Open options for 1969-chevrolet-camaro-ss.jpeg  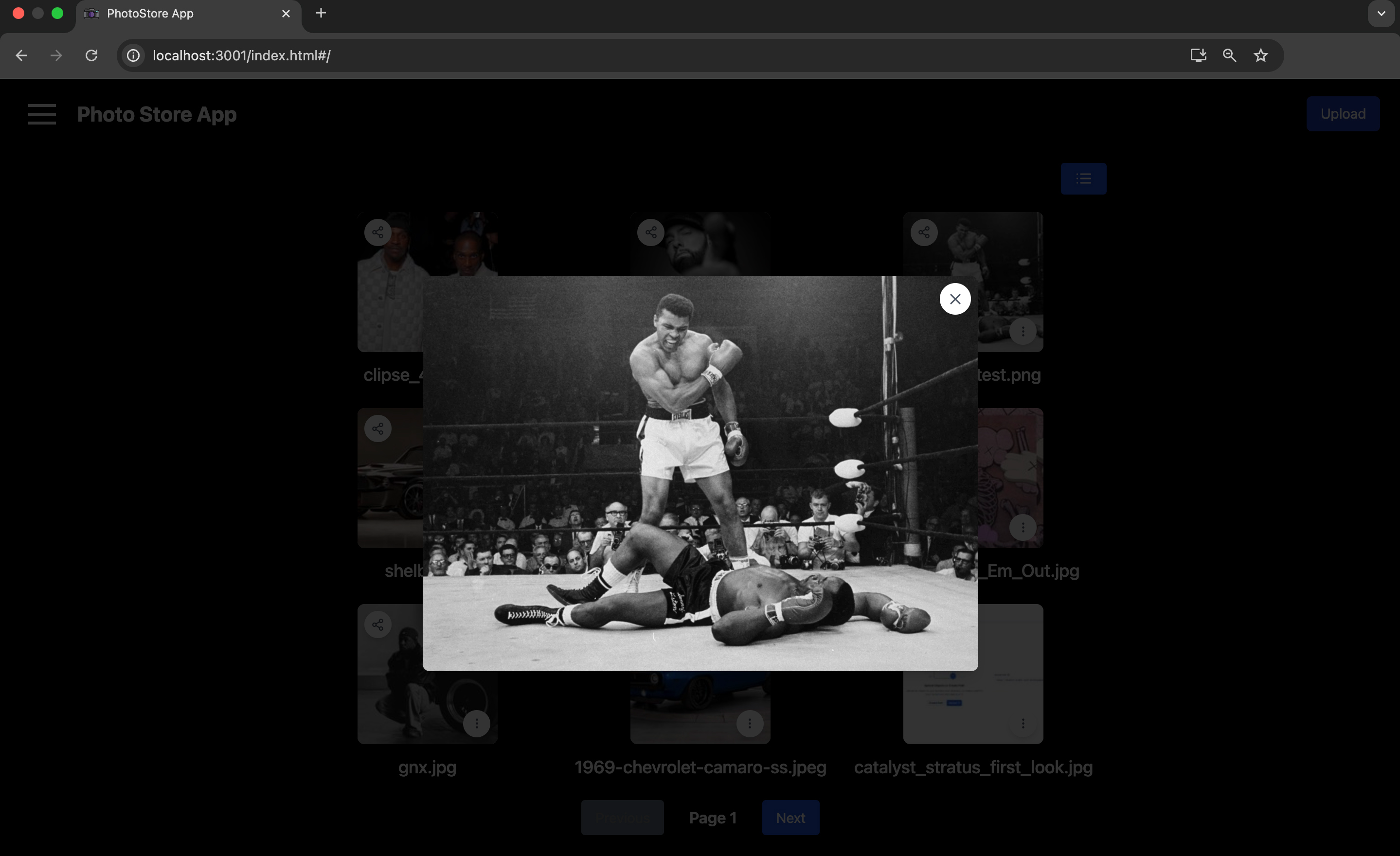pos(750,723)
